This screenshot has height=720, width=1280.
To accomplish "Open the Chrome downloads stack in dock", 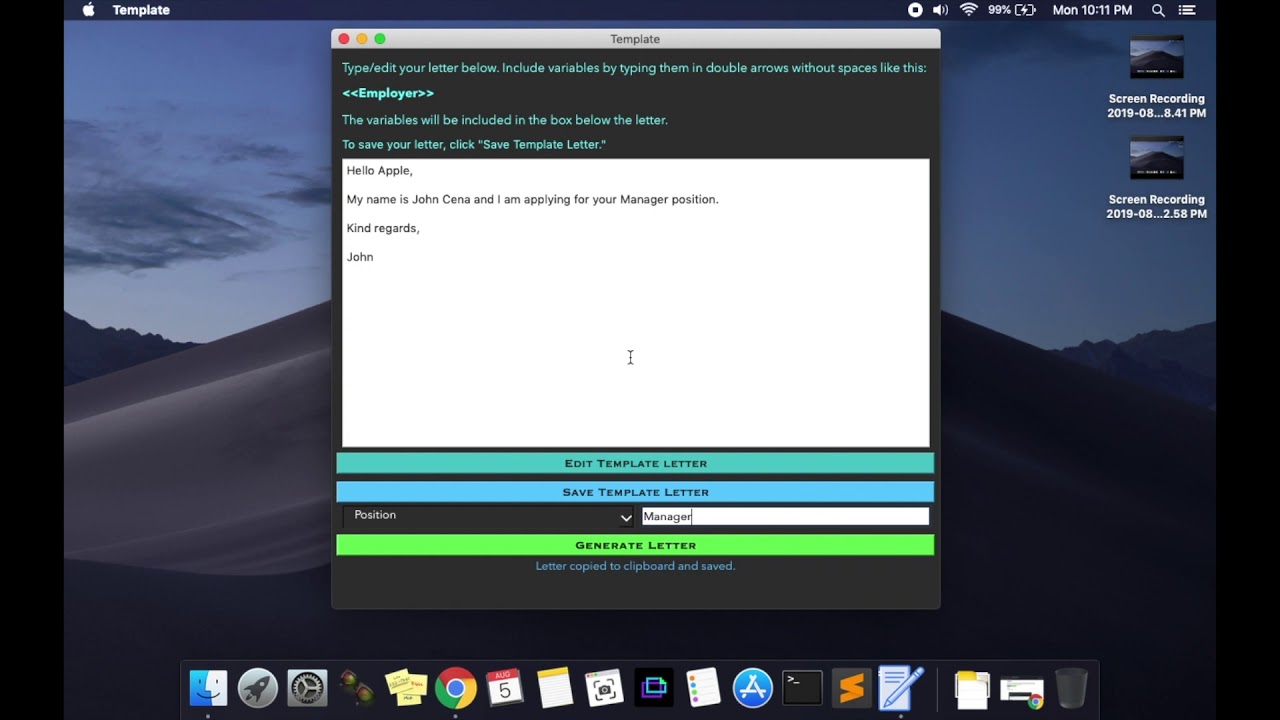I will click(x=1021, y=688).
